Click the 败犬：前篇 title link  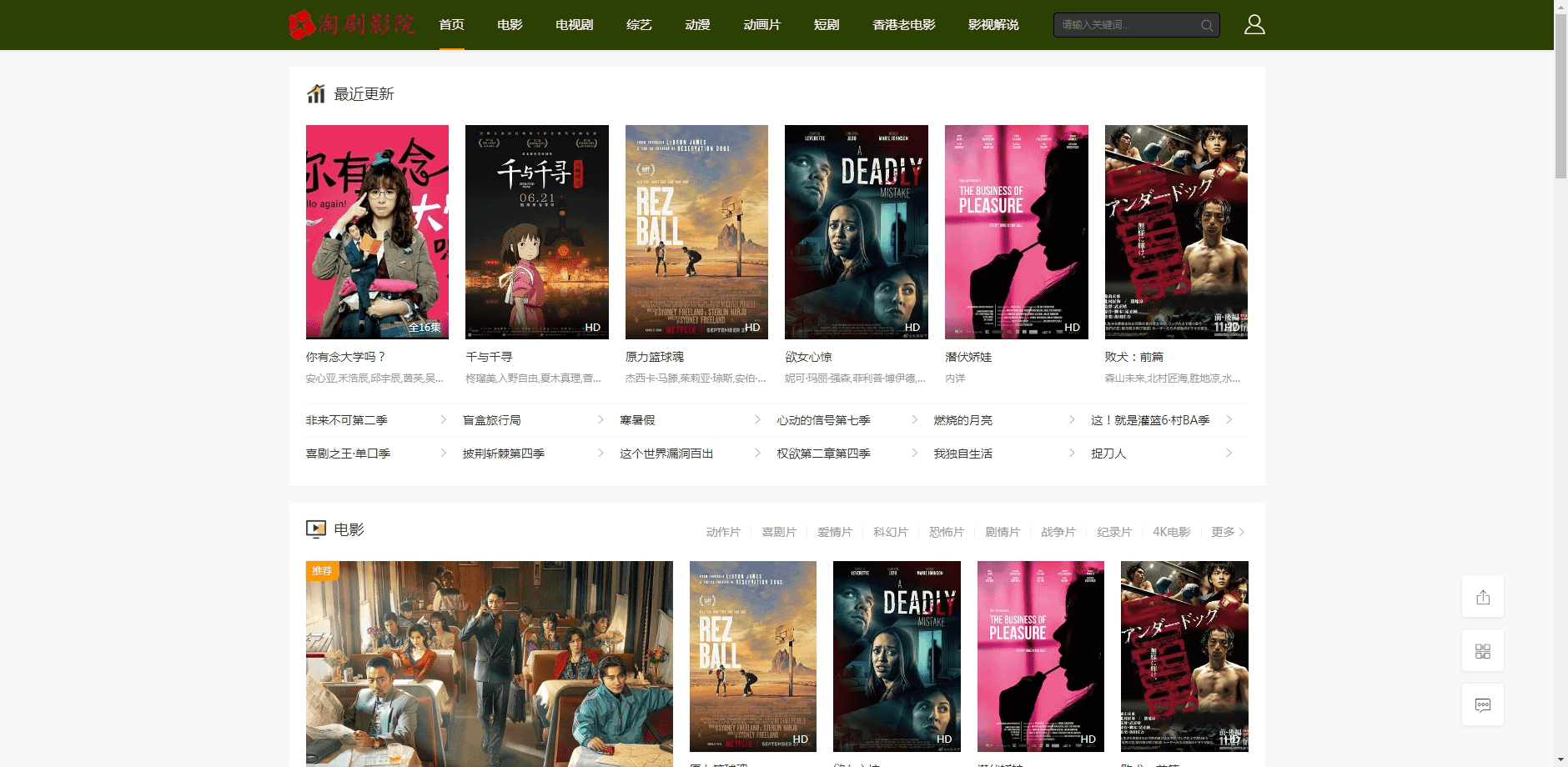[x=1133, y=357]
